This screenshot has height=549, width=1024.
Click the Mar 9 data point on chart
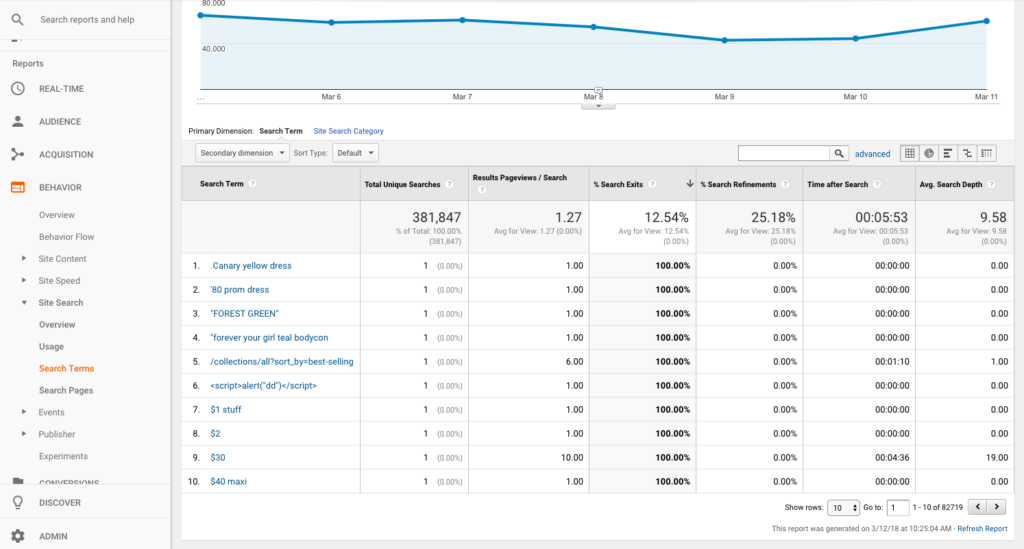724,40
